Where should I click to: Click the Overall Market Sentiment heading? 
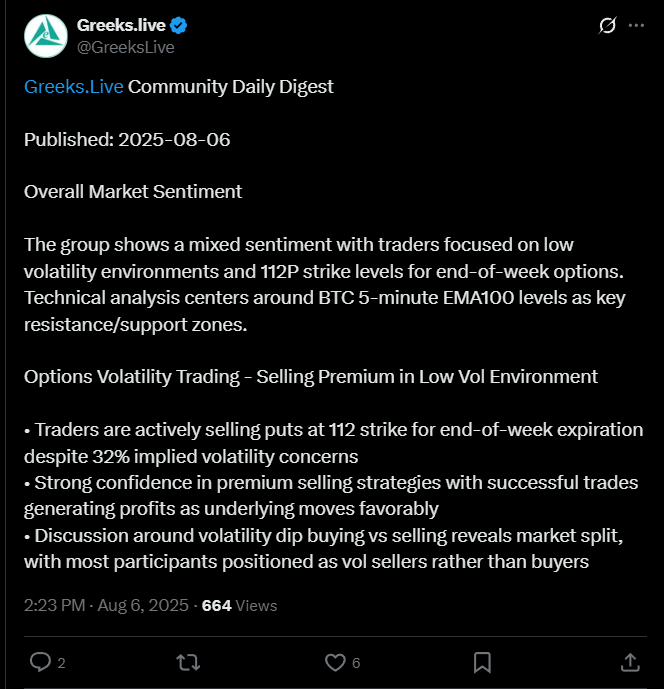click(133, 192)
